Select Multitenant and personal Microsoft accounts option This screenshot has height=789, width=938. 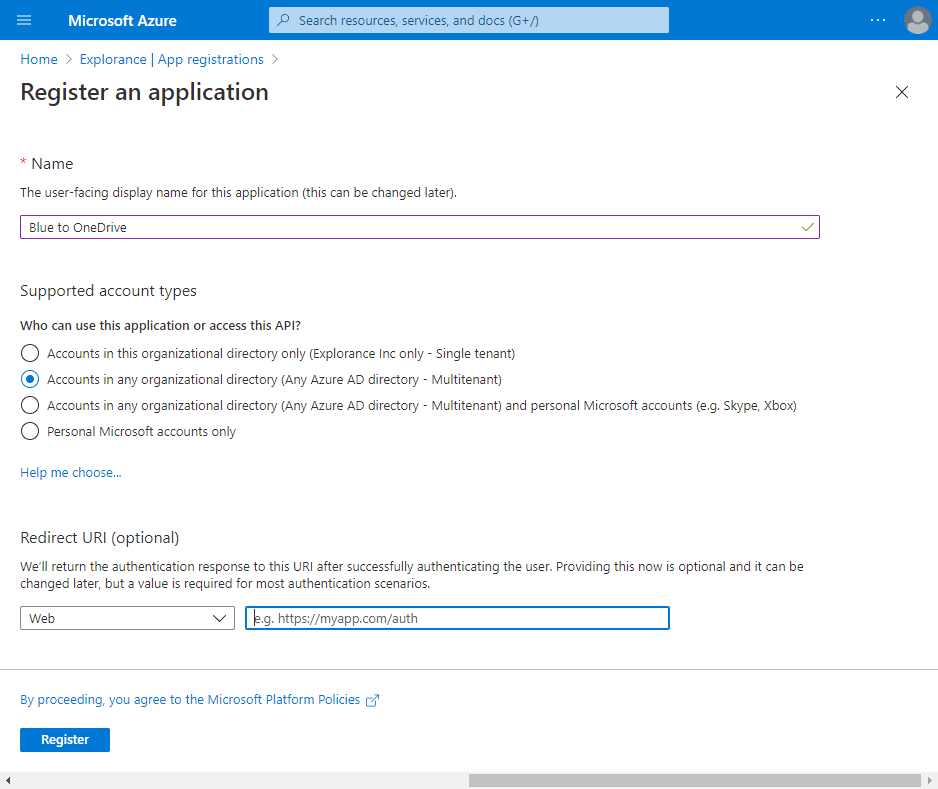[30, 405]
